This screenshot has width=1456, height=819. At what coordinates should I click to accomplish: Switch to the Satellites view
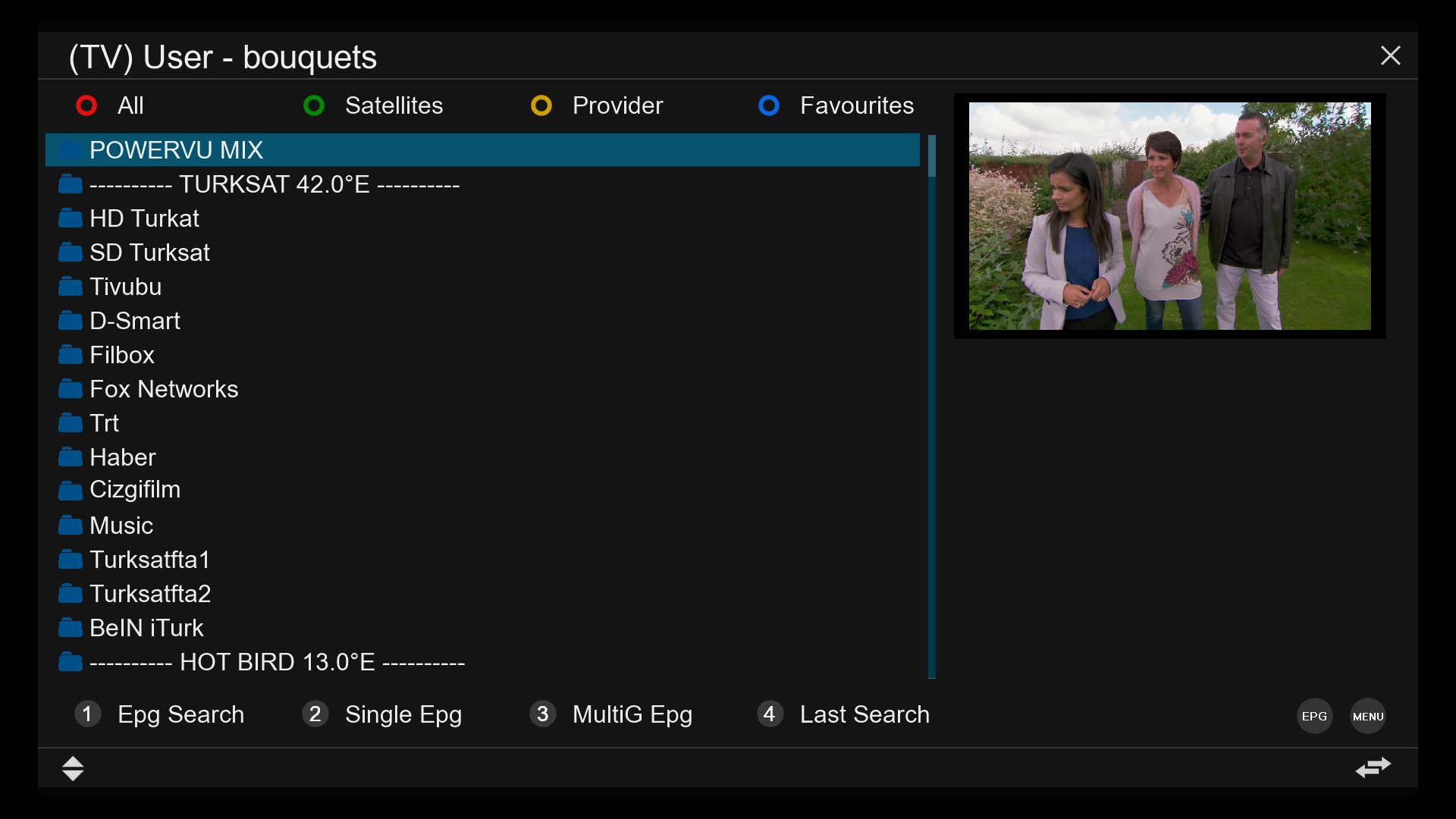pyautogui.click(x=394, y=105)
